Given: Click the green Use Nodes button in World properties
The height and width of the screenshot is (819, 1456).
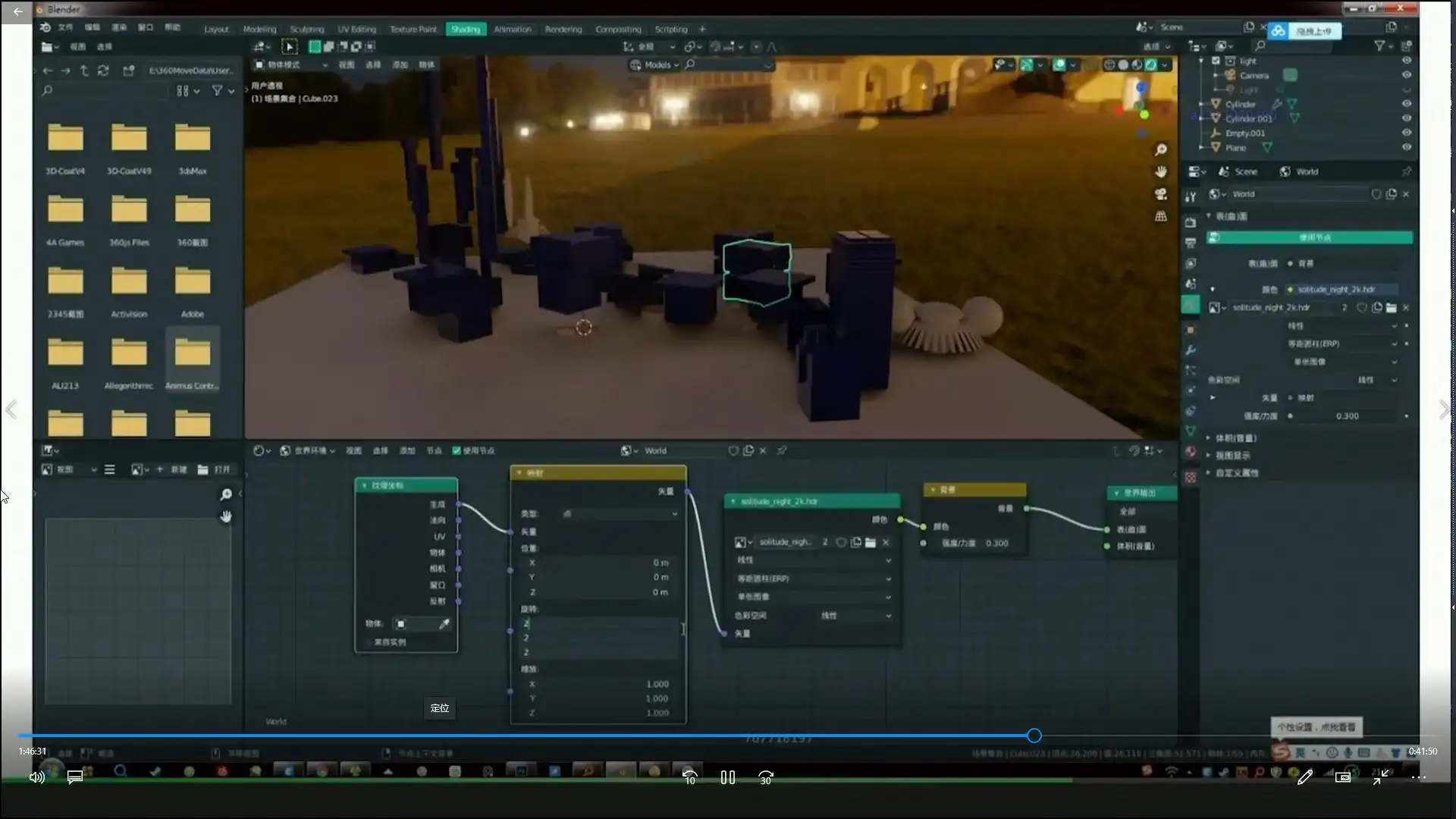Looking at the screenshot, I should (x=1314, y=238).
